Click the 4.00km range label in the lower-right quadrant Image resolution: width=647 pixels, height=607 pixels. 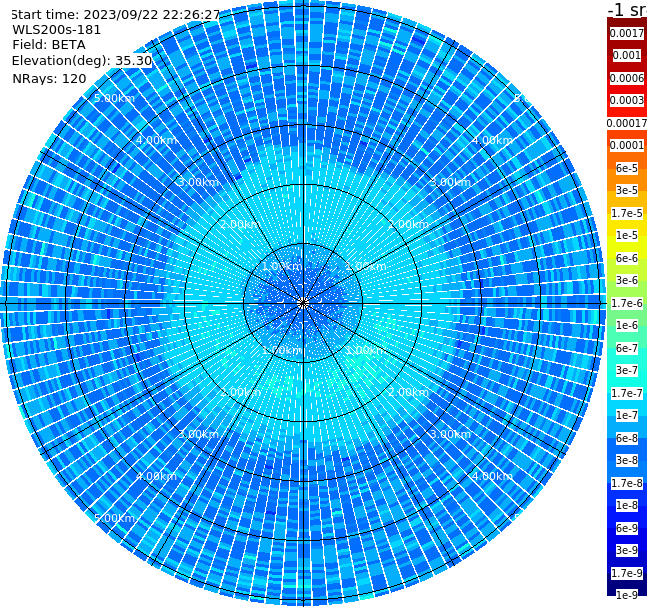492,476
